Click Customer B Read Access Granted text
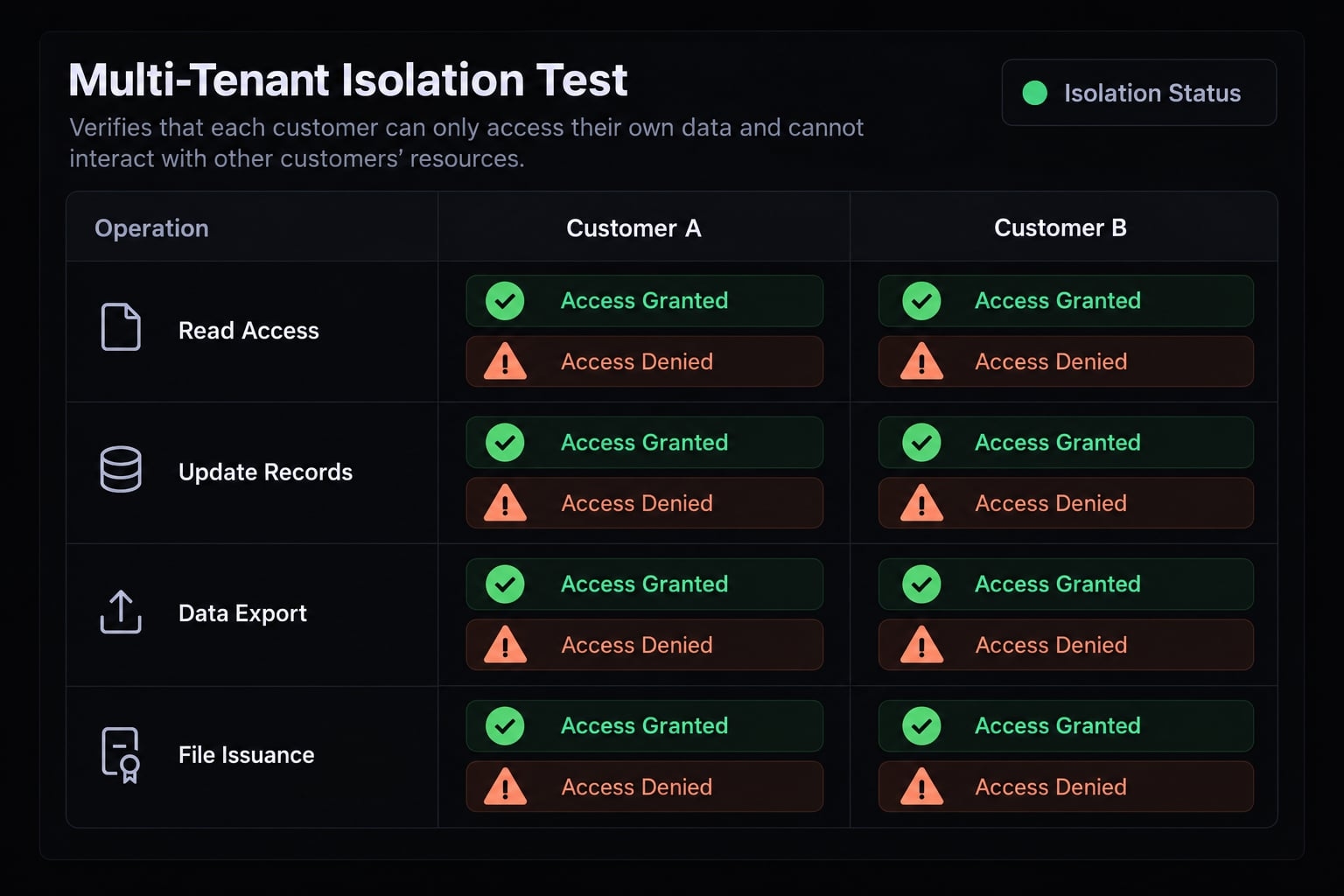 (1058, 301)
